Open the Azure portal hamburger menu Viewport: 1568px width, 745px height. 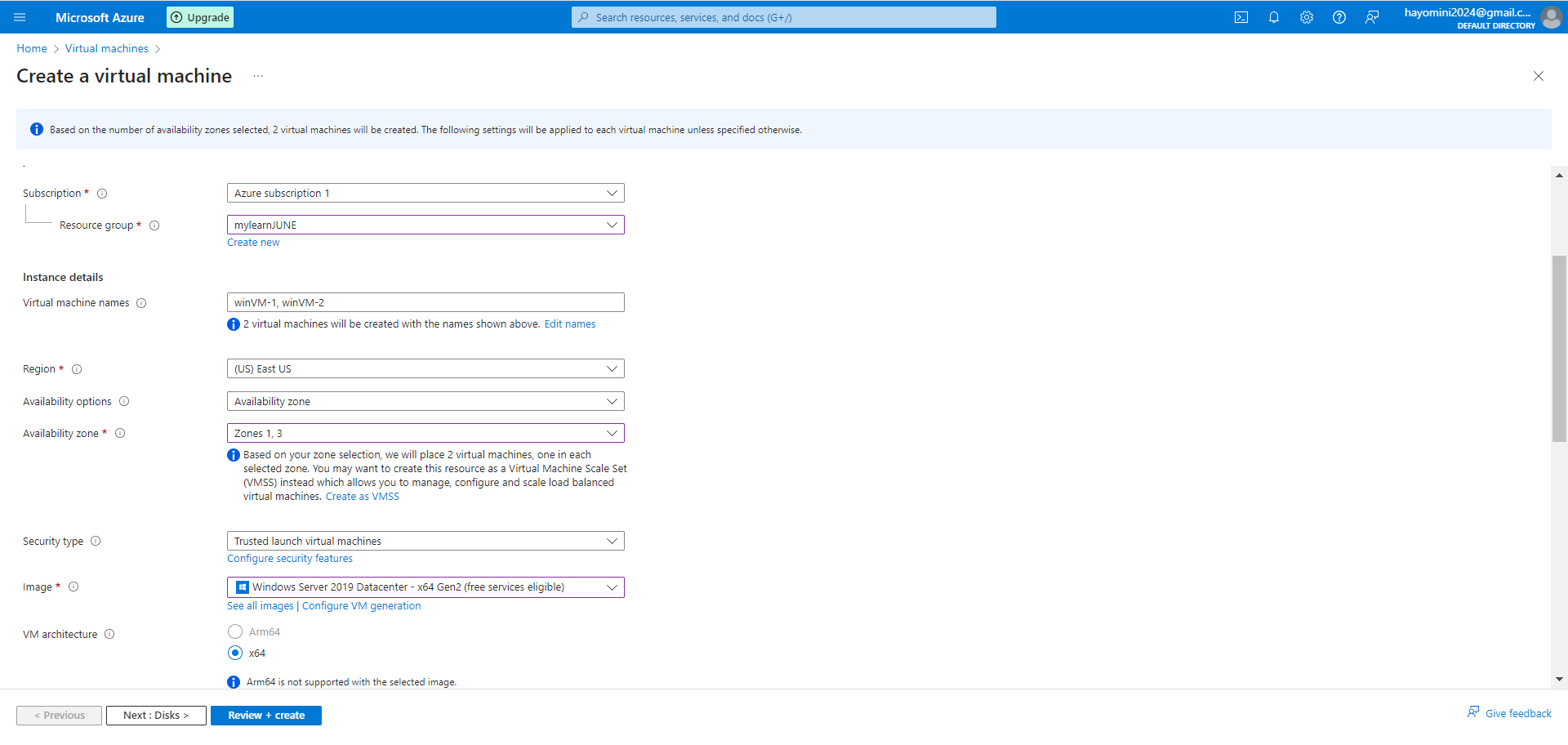tap(20, 17)
